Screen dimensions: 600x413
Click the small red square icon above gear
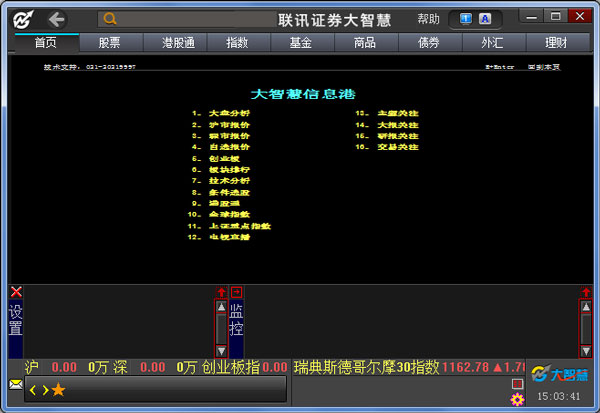[517, 384]
